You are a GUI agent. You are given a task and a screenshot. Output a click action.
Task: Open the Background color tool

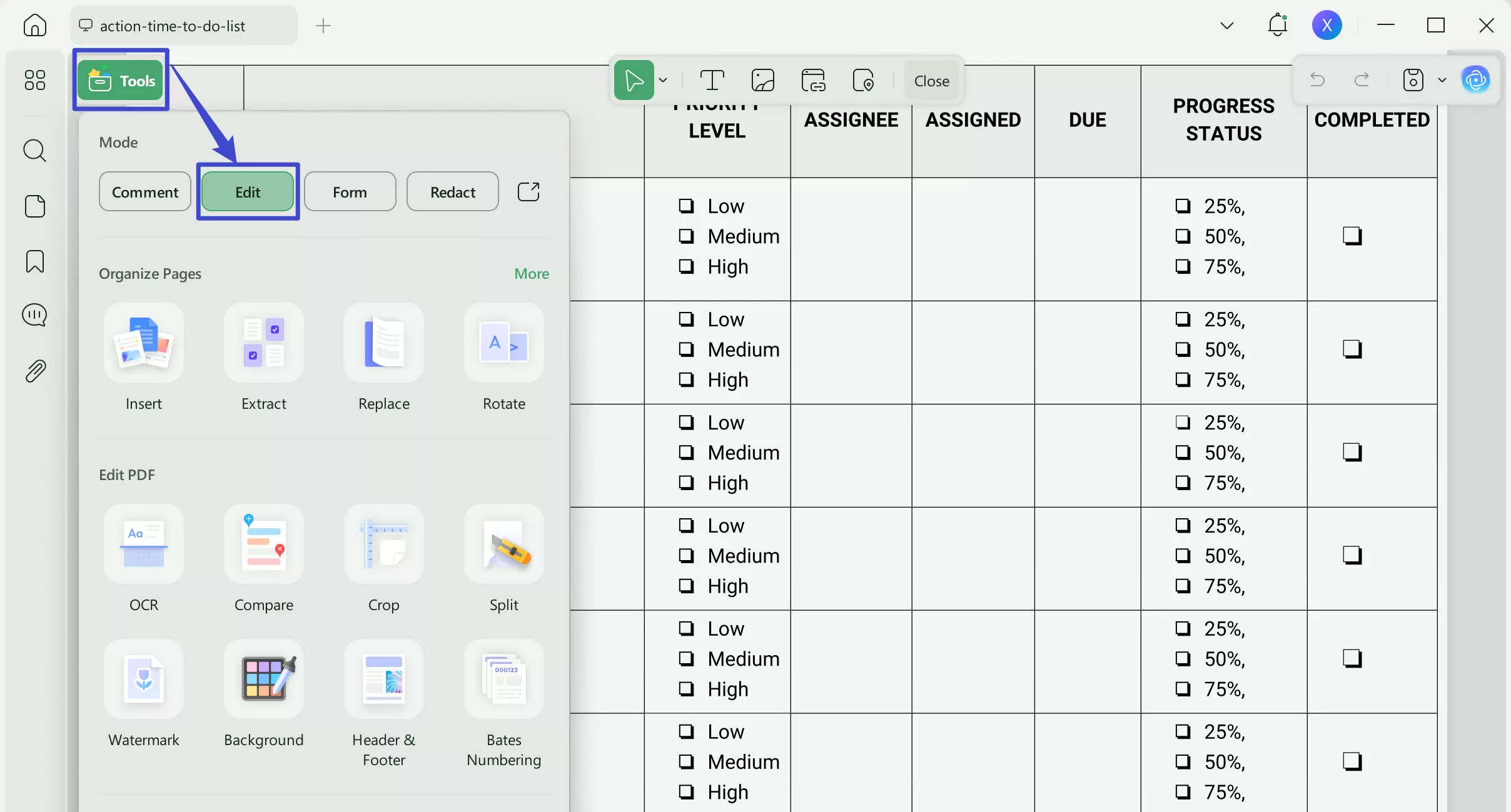point(263,679)
